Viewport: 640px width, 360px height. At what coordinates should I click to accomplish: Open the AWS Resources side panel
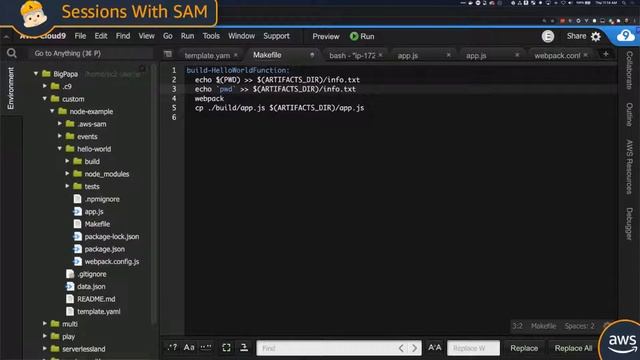click(629, 167)
